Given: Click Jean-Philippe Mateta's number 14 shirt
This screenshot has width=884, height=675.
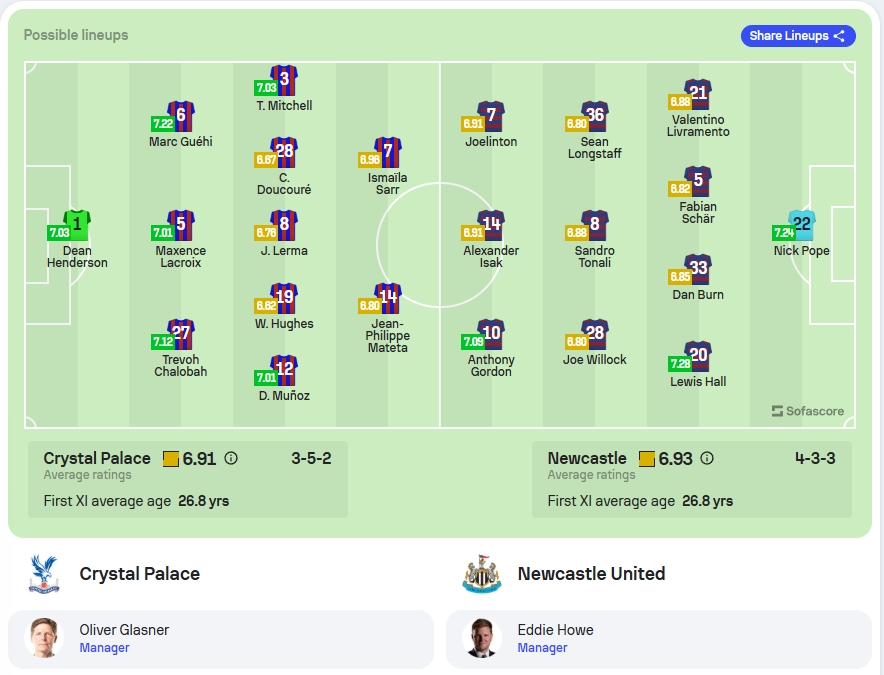Looking at the screenshot, I should [x=388, y=298].
